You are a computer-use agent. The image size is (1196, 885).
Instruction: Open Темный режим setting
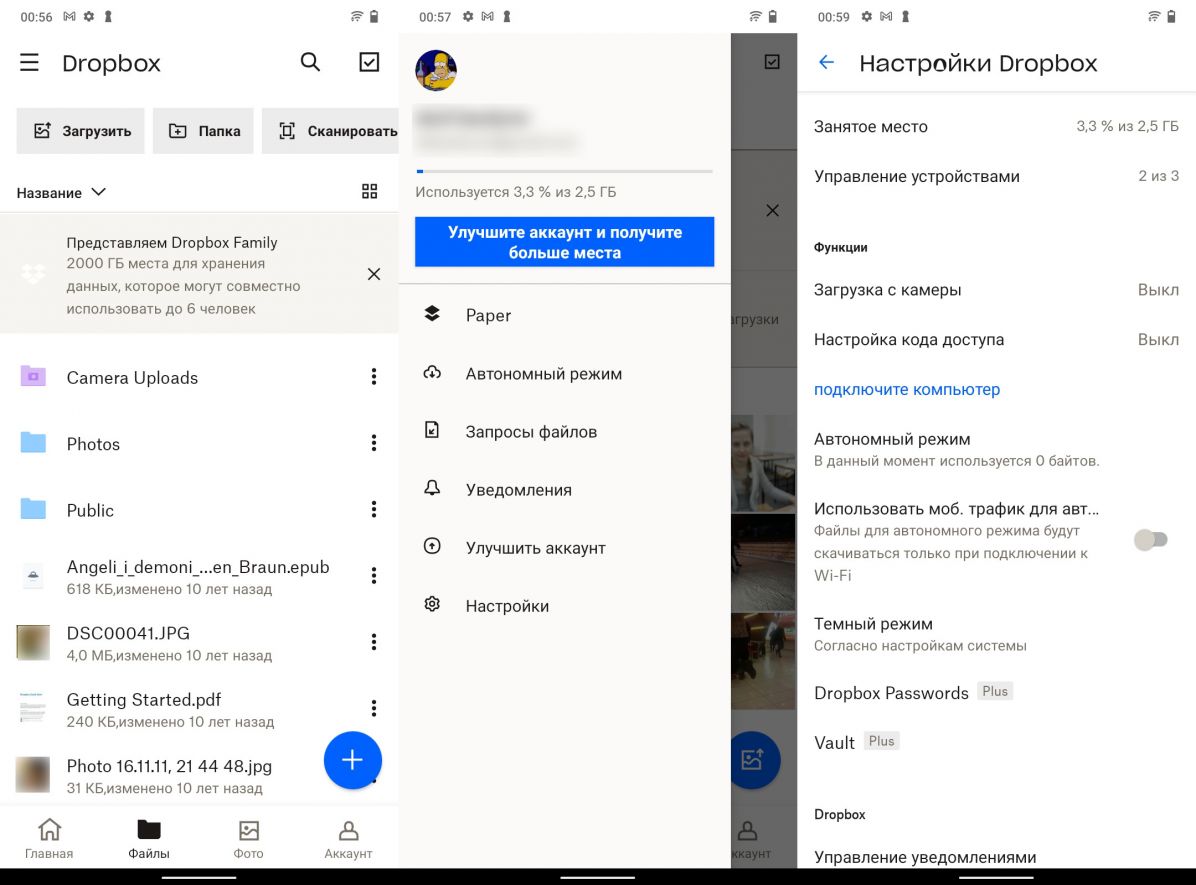(x=996, y=634)
